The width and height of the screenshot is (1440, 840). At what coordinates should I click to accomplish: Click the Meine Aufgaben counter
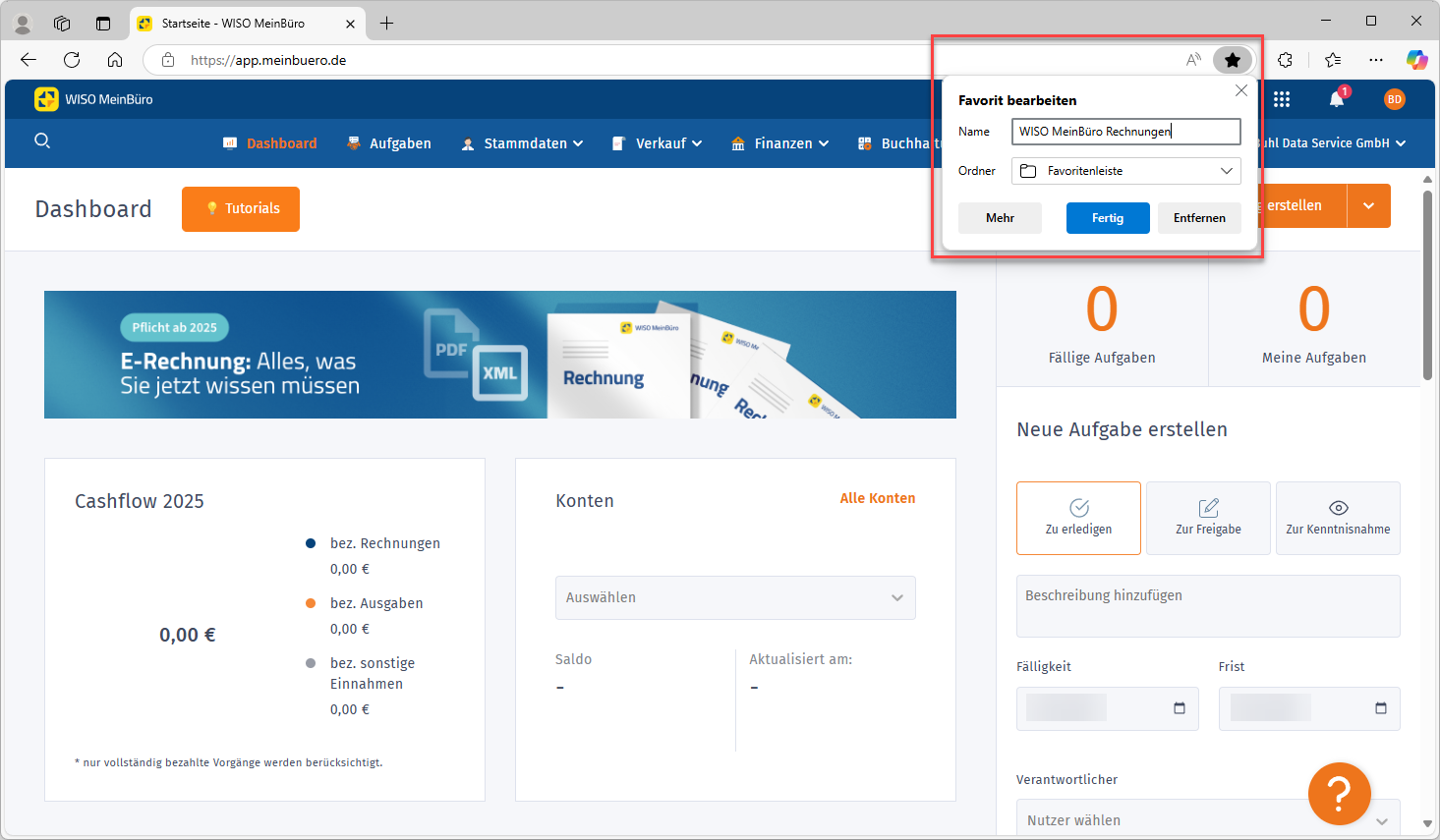point(1314,324)
